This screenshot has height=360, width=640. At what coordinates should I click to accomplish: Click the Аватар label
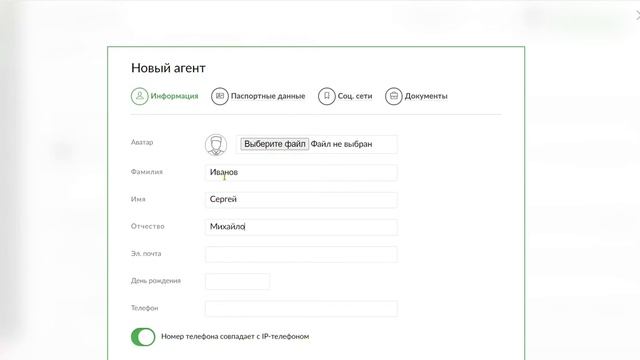[x=142, y=142]
